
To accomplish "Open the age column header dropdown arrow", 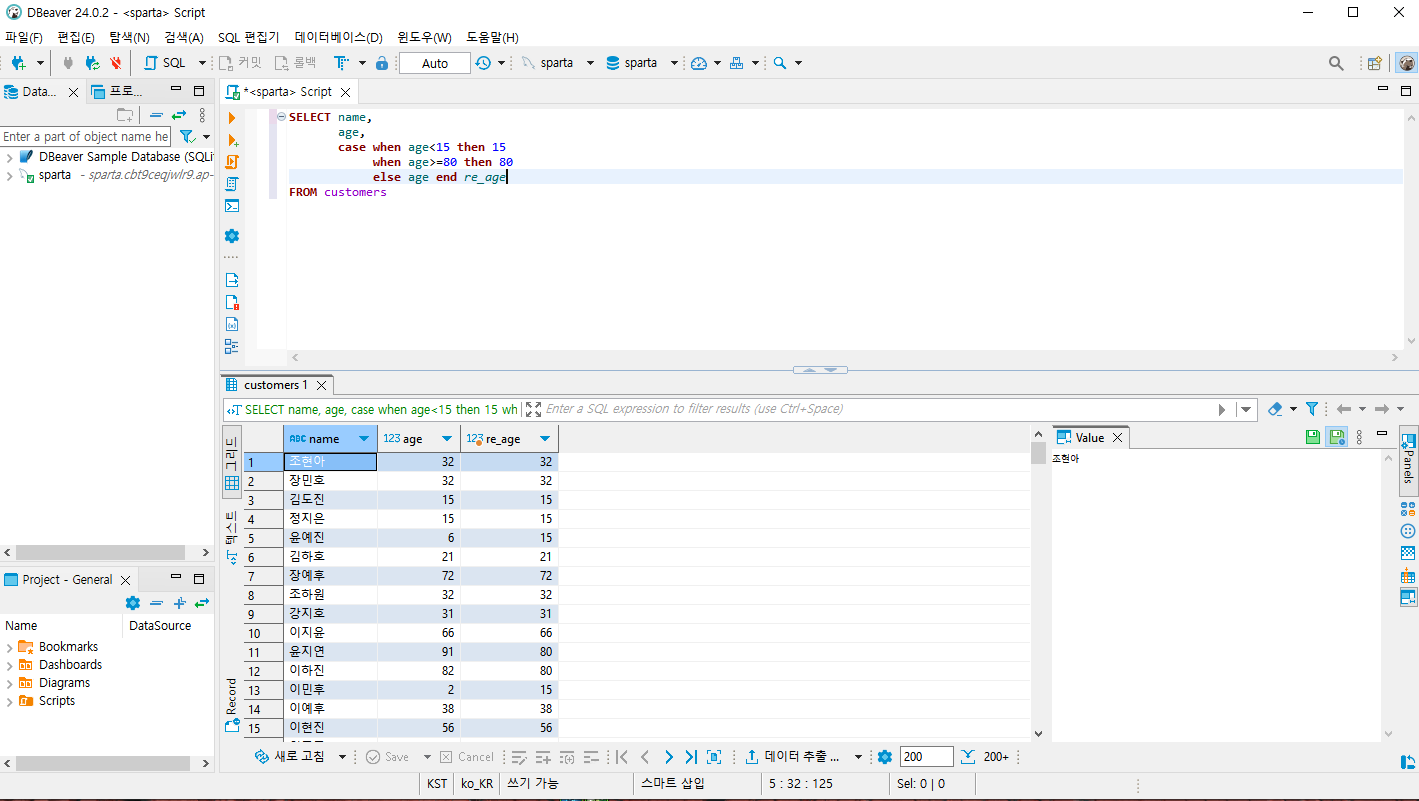I will [x=447, y=439].
